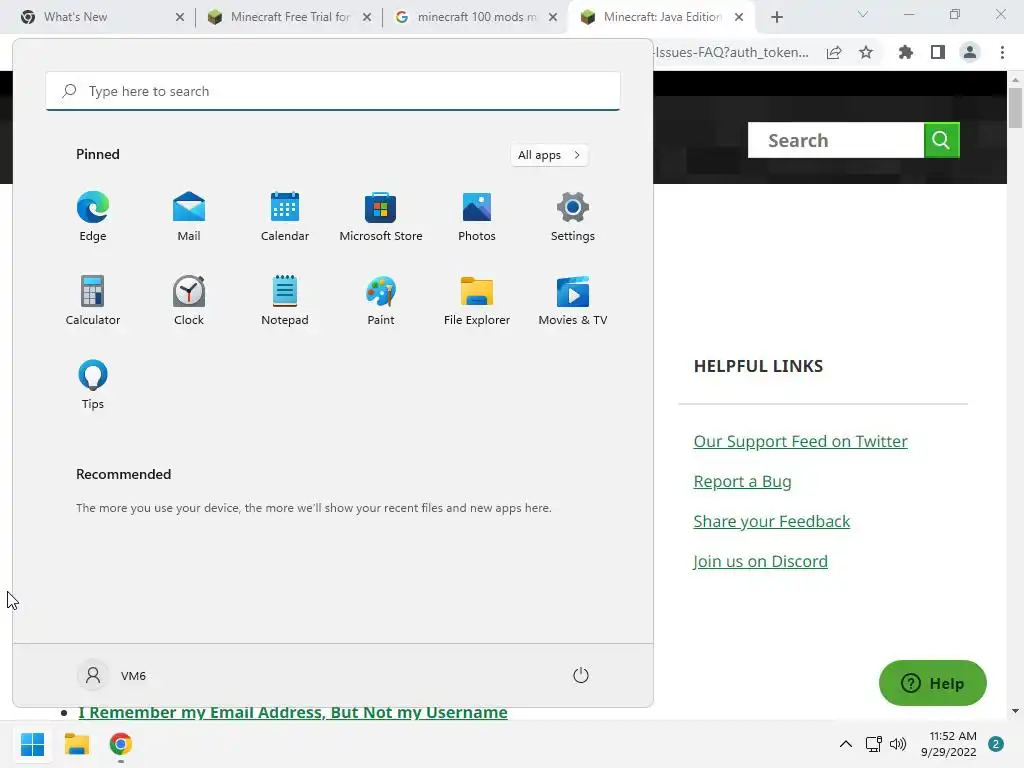Open Chrome profile avatar menu
Screen dimensions: 1024x768
pyautogui.click(x=970, y=52)
